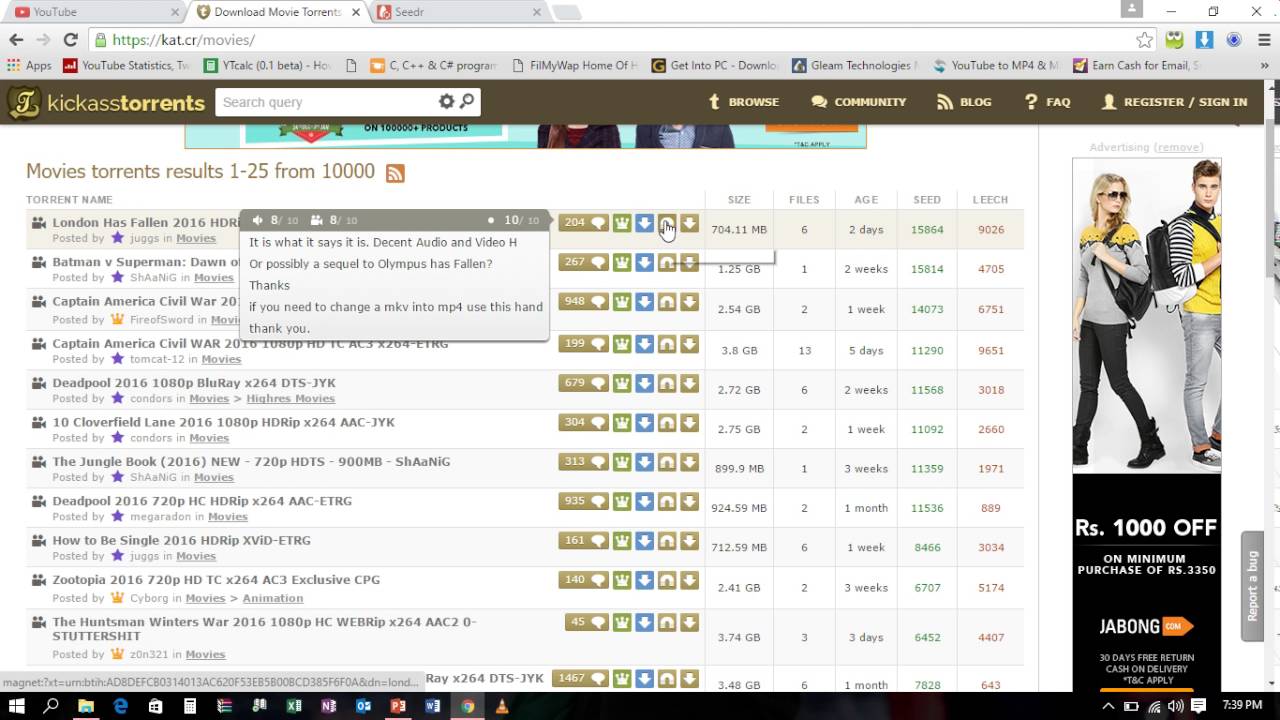Sort results by Leech column

990,200
